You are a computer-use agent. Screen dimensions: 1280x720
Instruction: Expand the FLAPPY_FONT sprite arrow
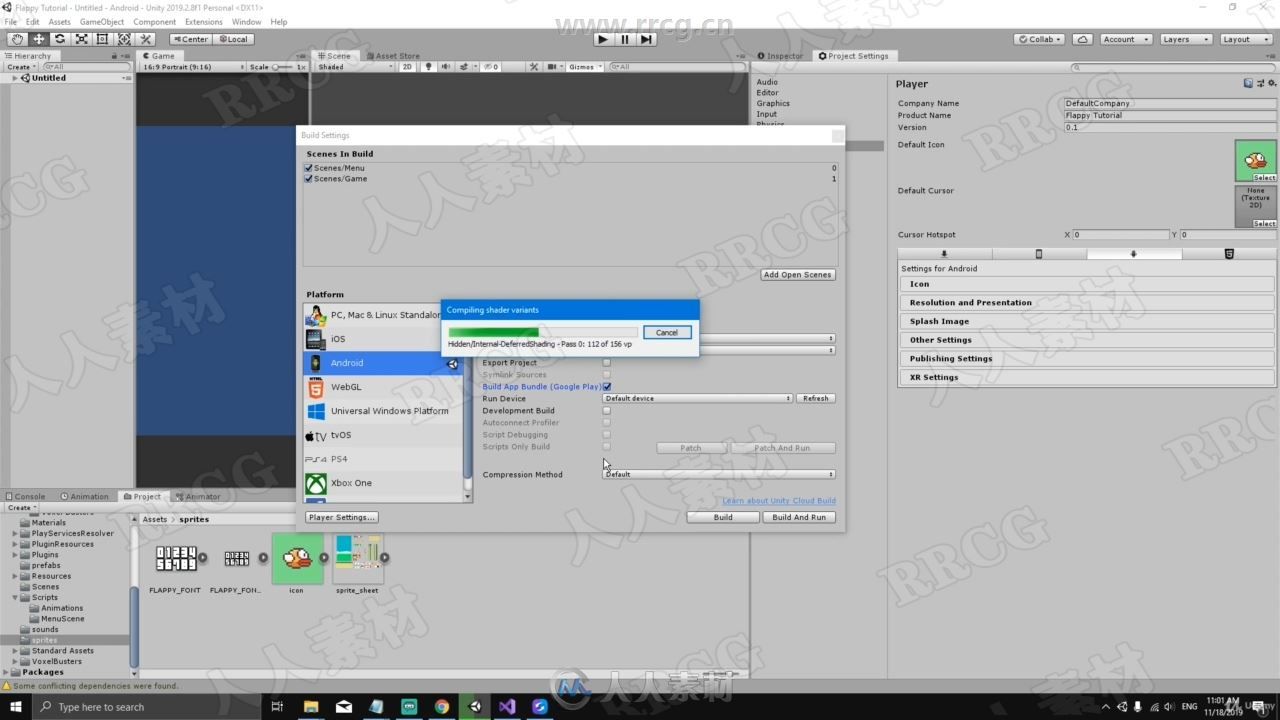(x=202, y=558)
